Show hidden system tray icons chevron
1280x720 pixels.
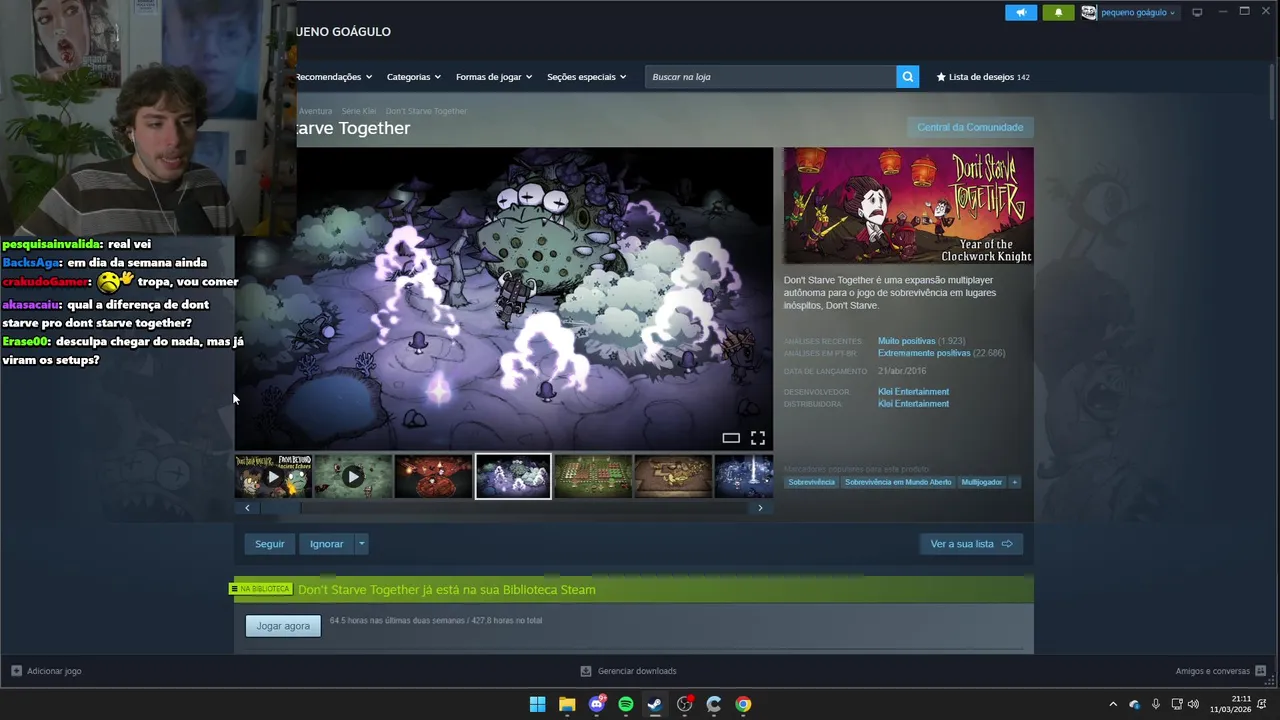click(1113, 704)
